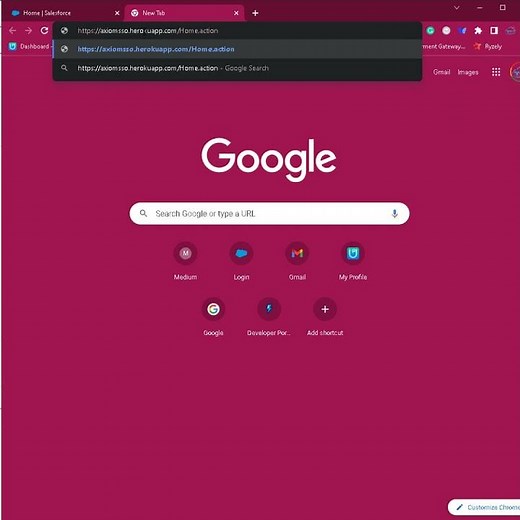
Task: Reload the page
Action: (44, 31)
